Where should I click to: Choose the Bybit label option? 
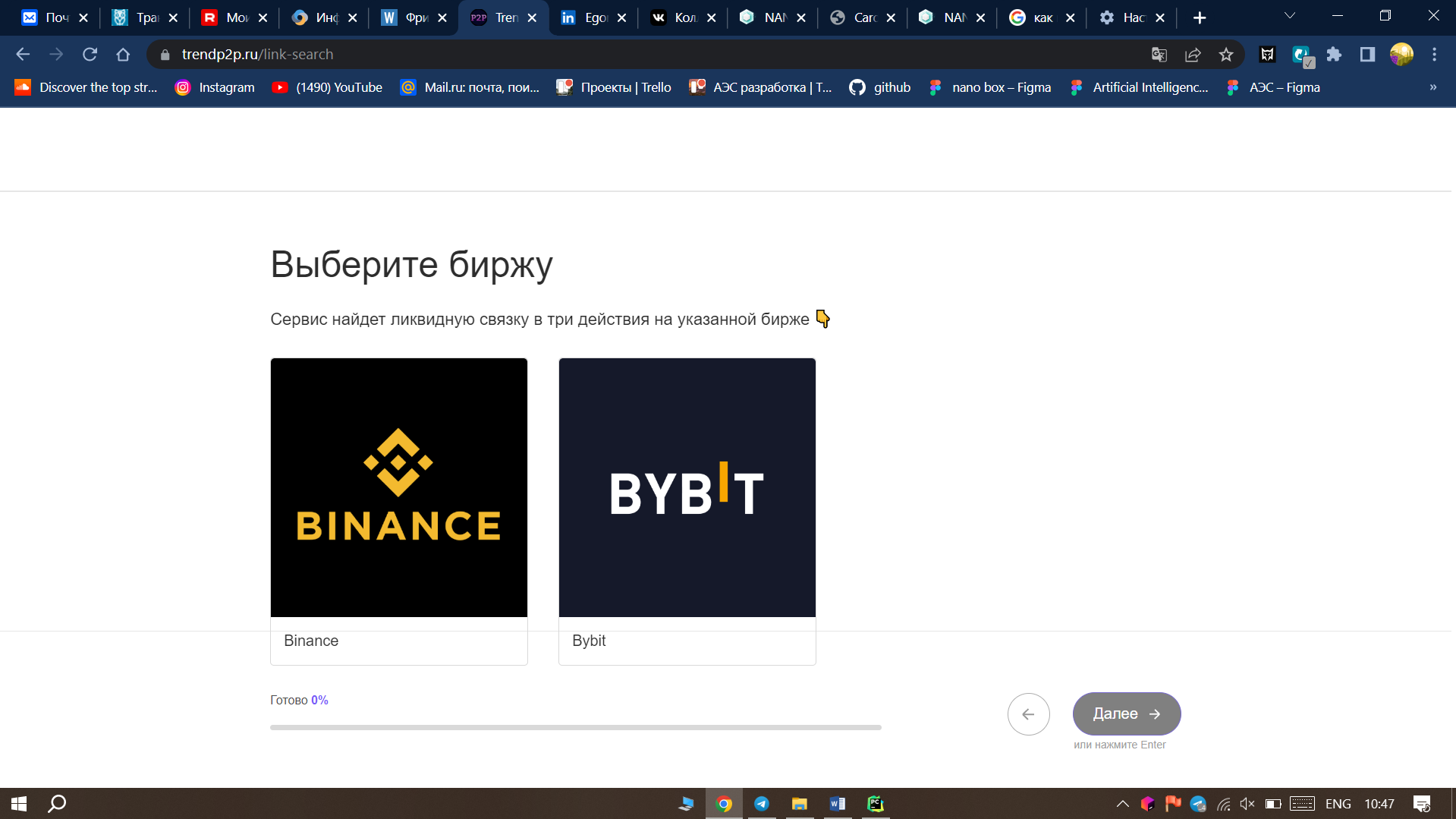[589, 641]
